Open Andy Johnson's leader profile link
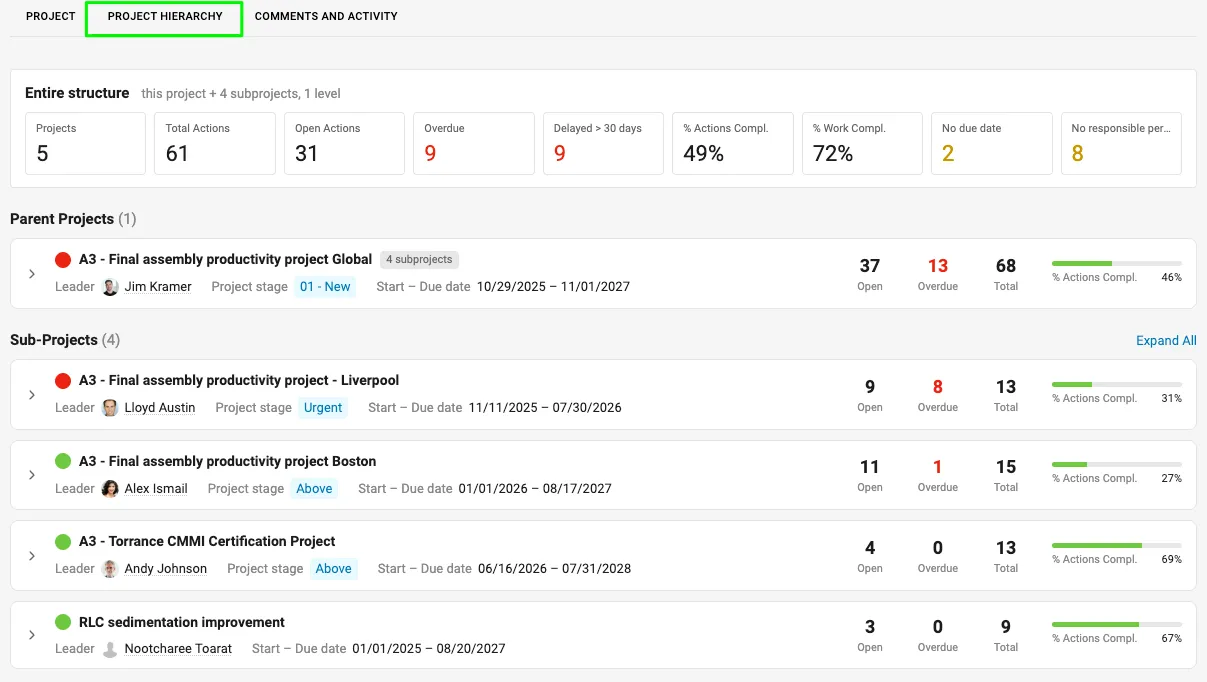Viewport: 1207px width, 682px height. coord(166,569)
